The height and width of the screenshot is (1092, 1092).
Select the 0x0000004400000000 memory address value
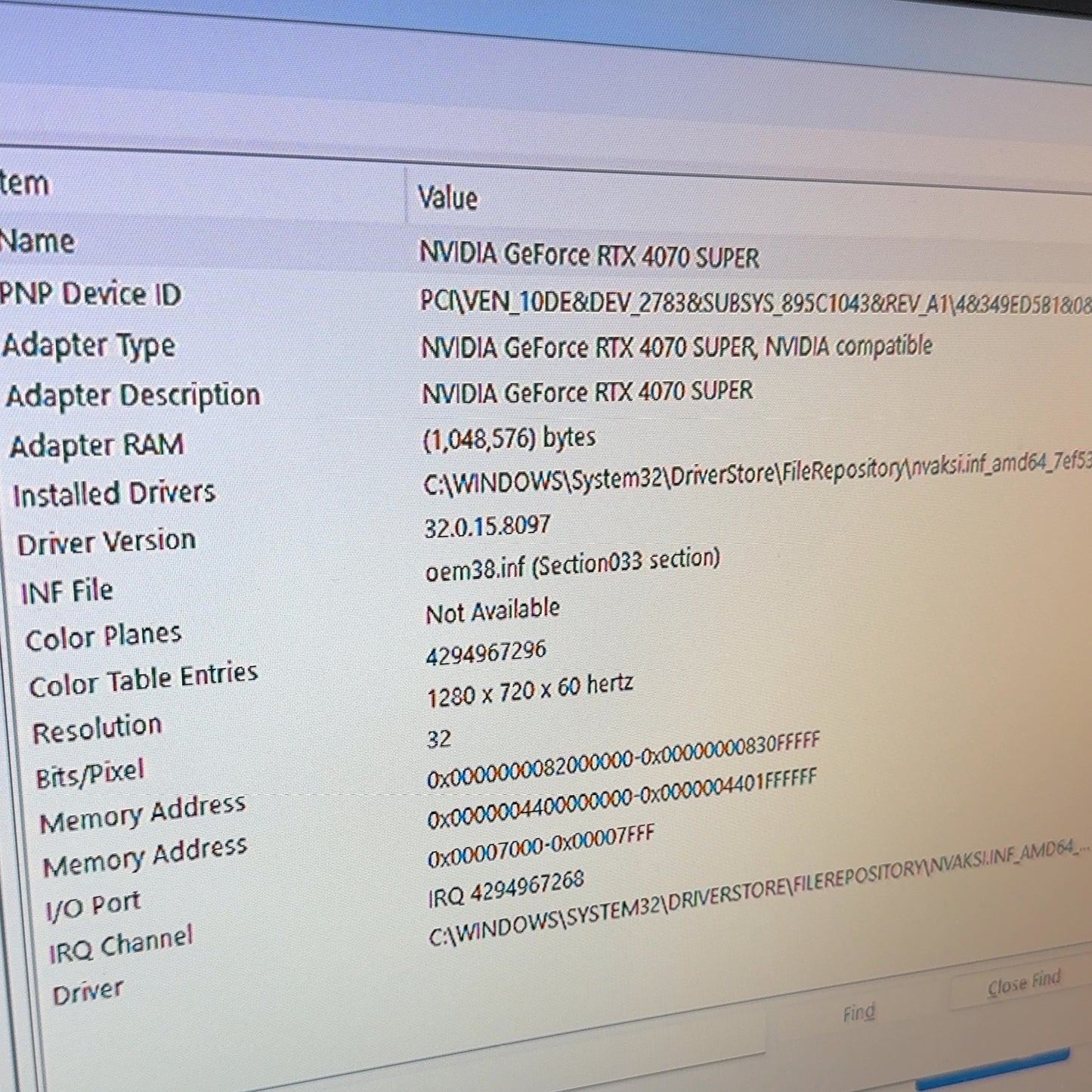coord(622,800)
